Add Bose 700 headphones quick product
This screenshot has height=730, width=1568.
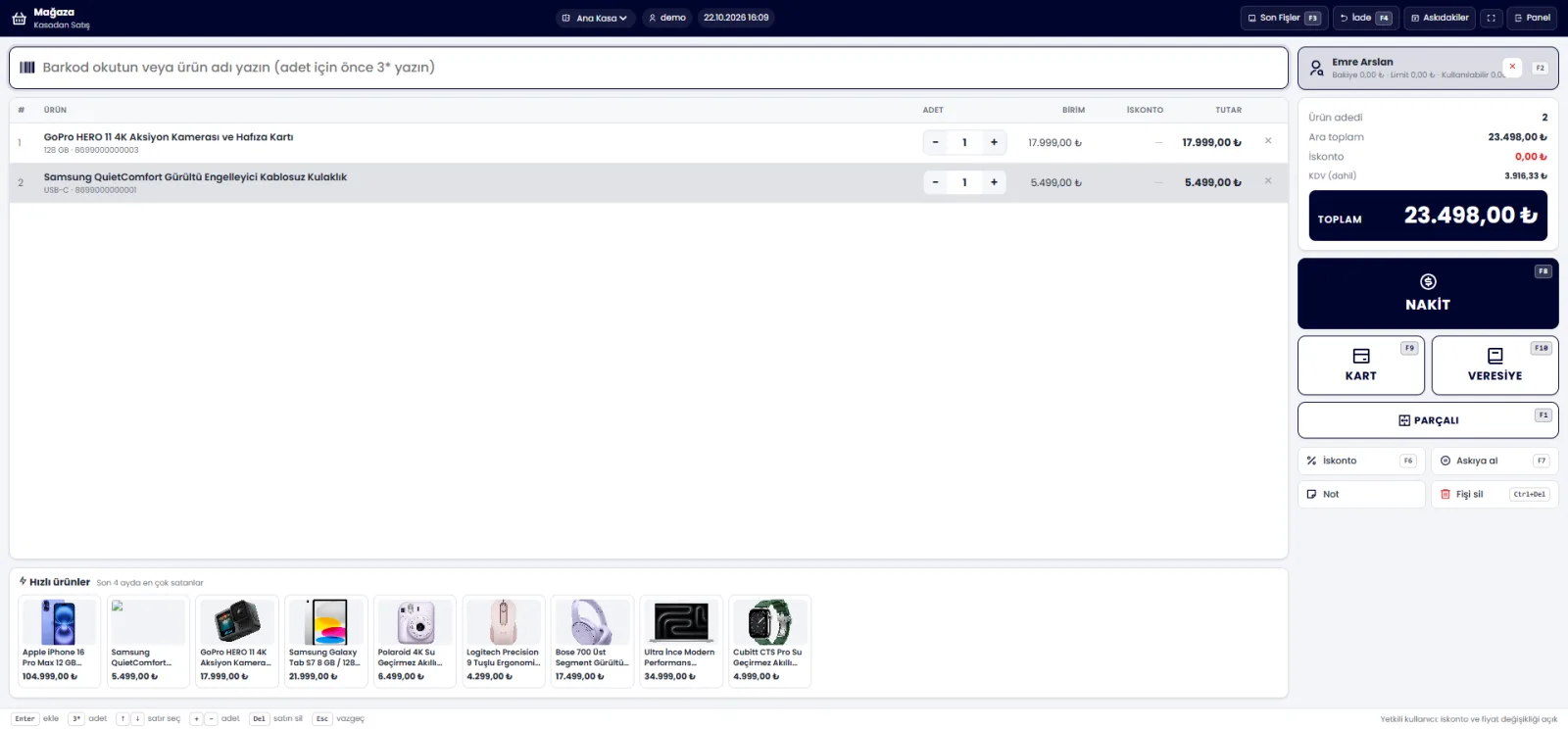pyautogui.click(x=592, y=641)
